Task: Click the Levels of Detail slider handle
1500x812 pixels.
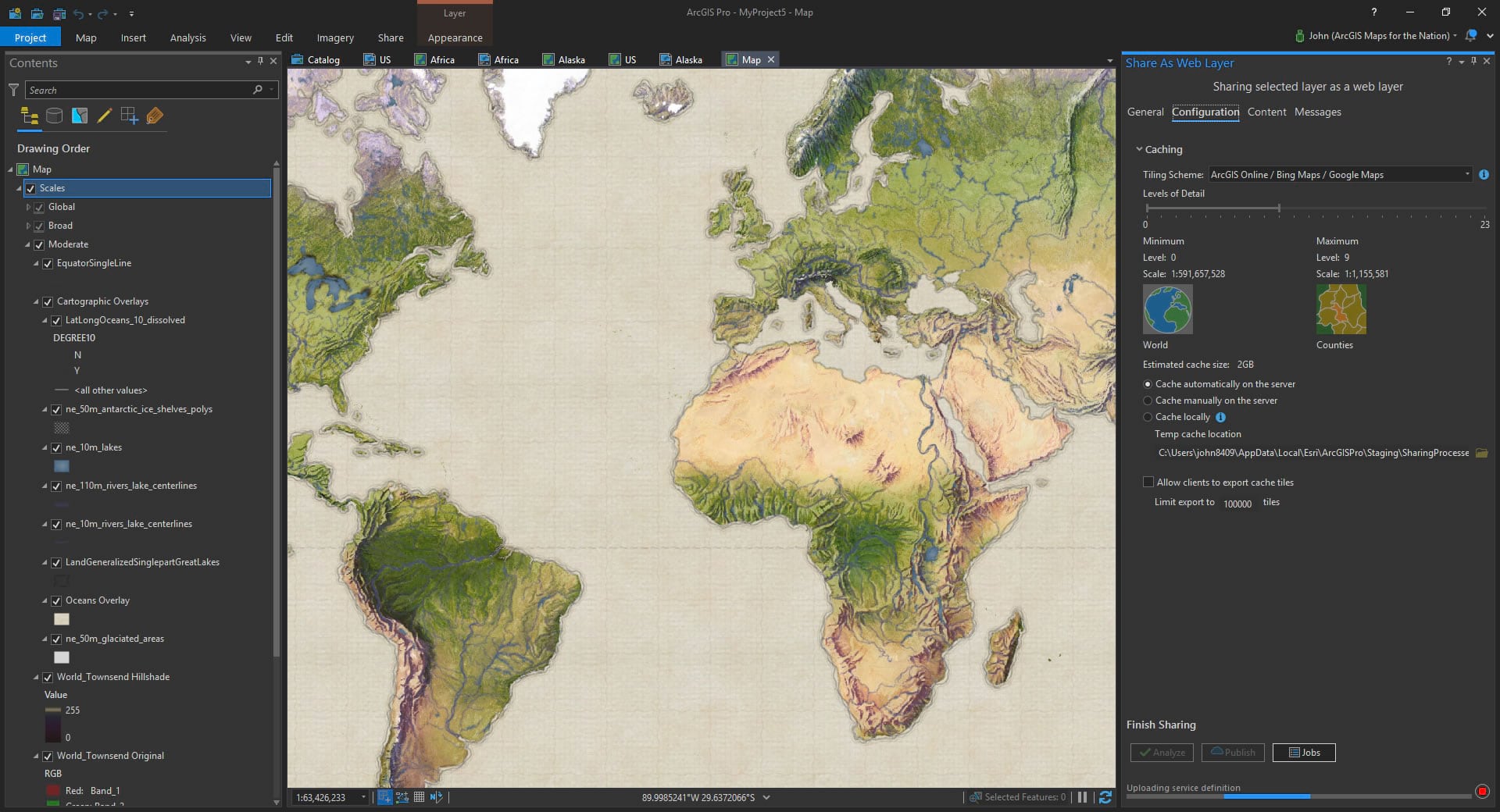Action: [1279, 208]
